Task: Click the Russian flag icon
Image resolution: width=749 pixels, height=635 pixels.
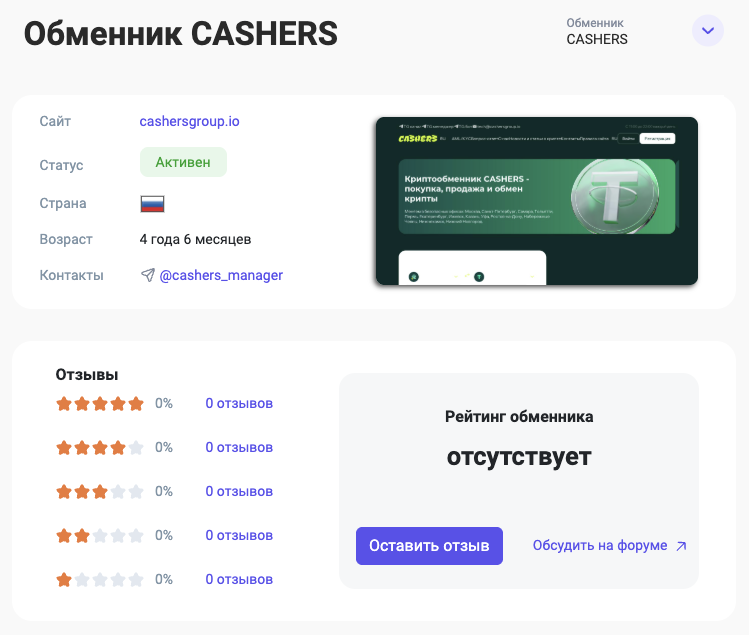Action: coord(152,204)
